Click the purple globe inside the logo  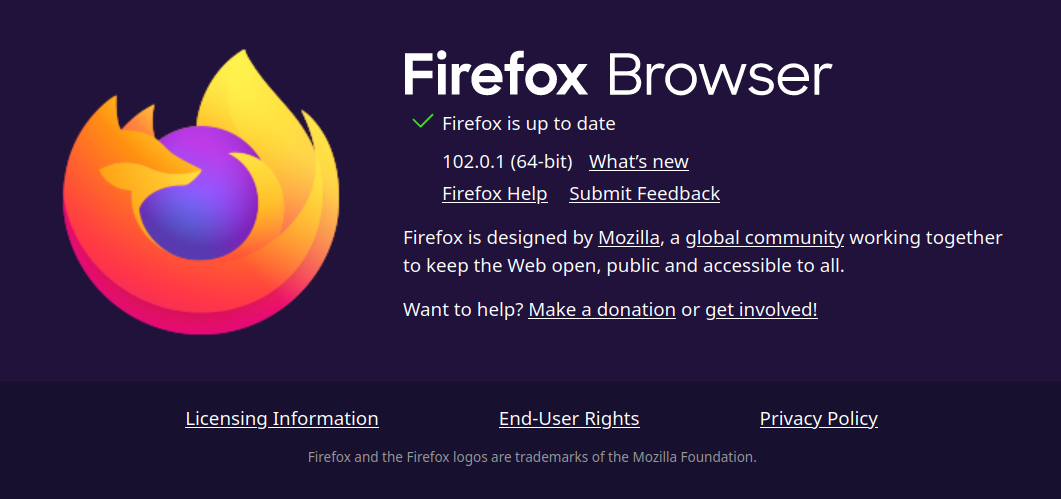click(x=200, y=193)
